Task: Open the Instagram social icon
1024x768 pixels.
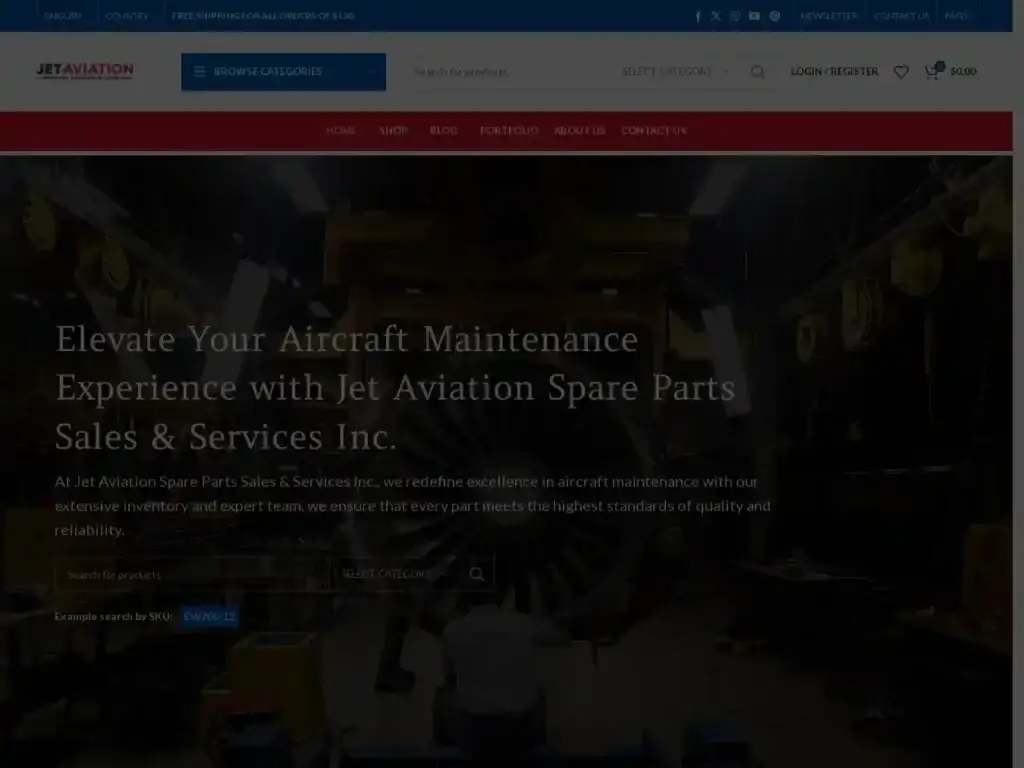Action: click(735, 15)
